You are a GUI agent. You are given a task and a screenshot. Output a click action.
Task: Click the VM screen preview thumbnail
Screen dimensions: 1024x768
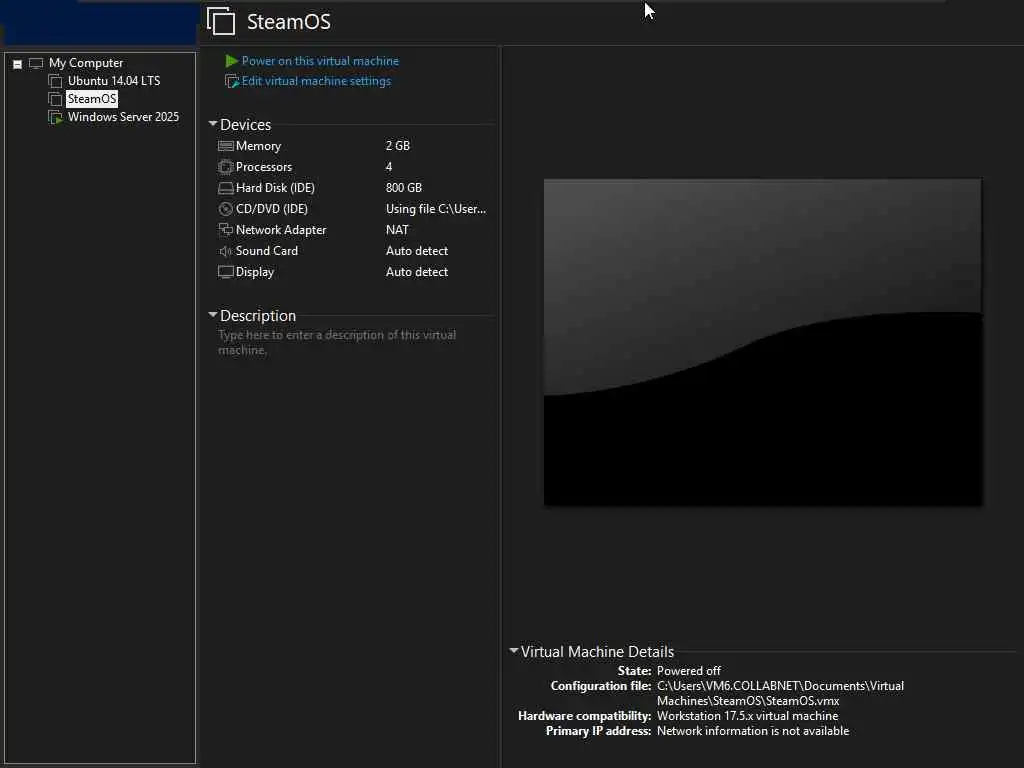pyautogui.click(x=763, y=342)
